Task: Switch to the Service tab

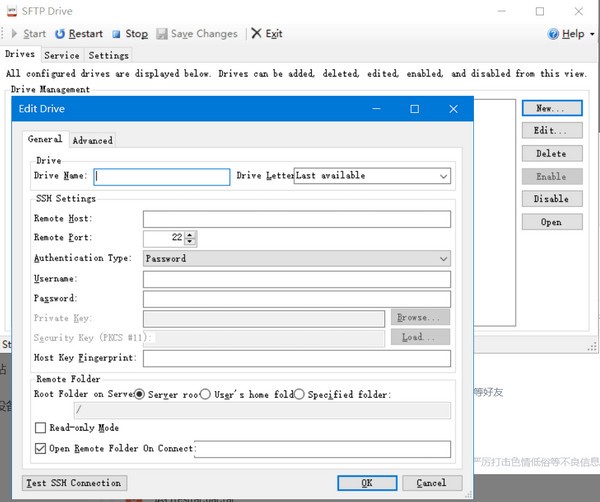Action: tap(62, 55)
